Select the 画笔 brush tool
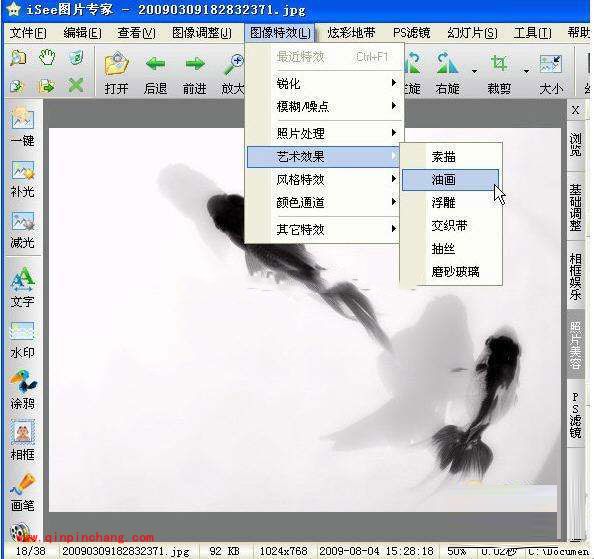Viewport: 594px width, 559px height. [23, 483]
